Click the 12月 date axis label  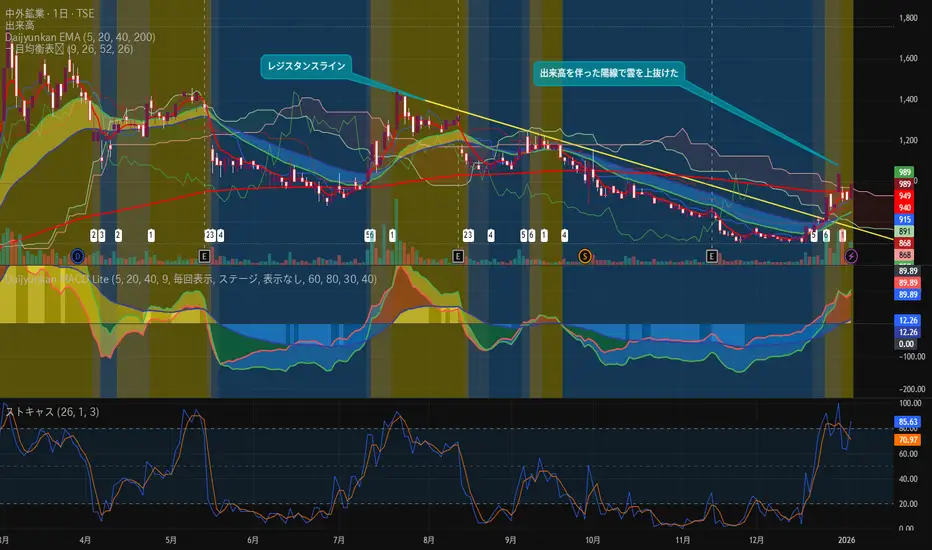pos(757,540)
